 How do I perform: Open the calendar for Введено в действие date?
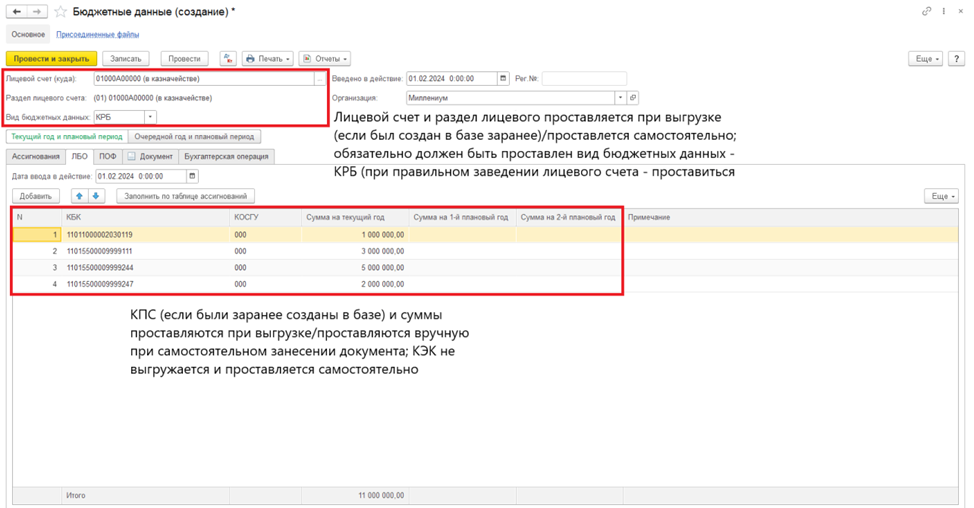tap(503, 79)
